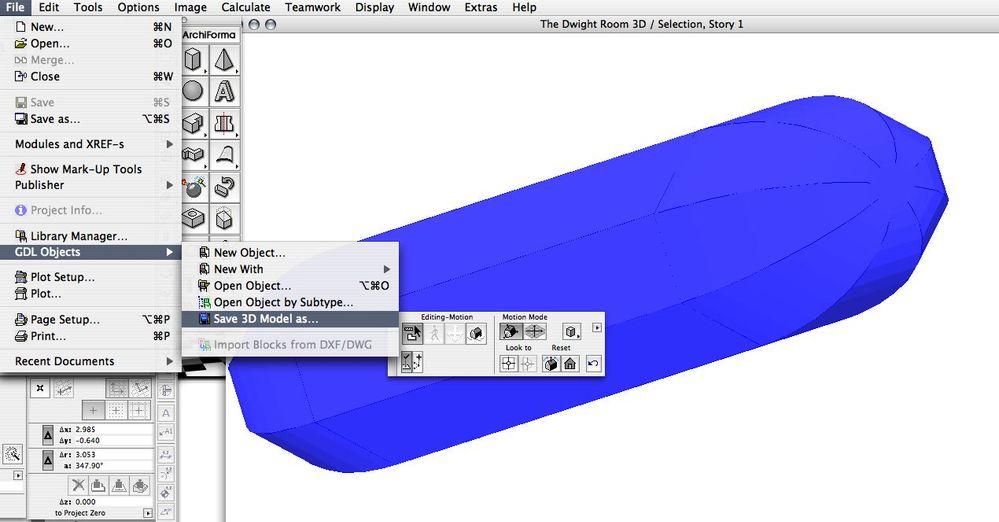Expand the New With submenu

pyautogui.click(x=290, y=269)
